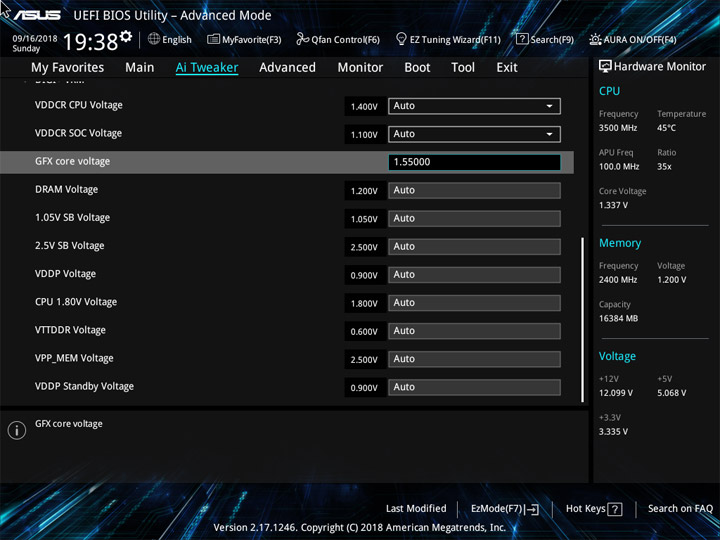Click 2.5V SB Voltage Auto field
Viewport: 720px width, 540px height.
click(474, 247)
